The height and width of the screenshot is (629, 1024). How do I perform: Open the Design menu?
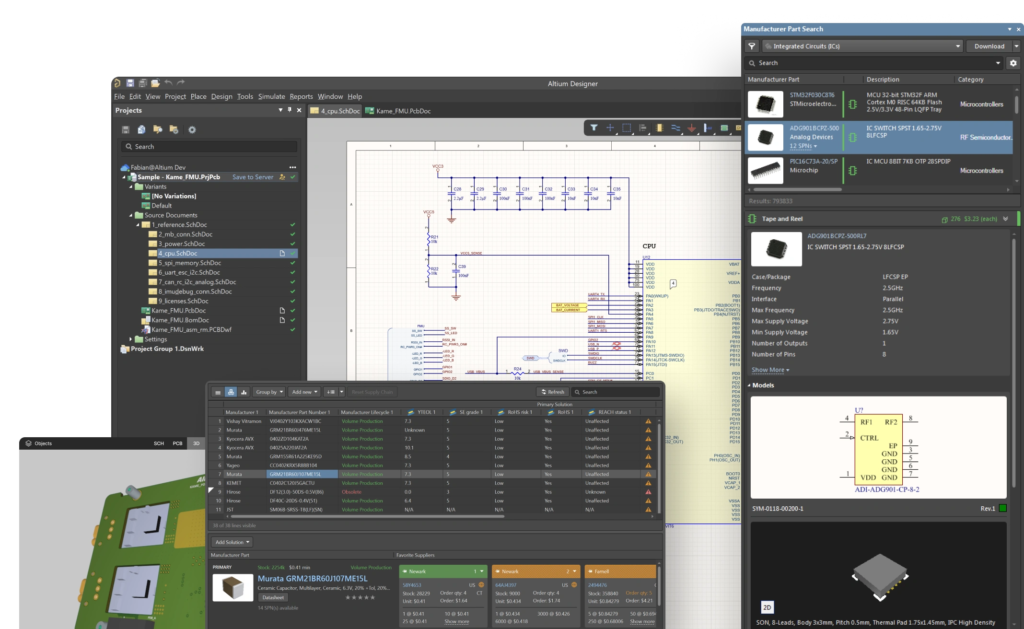pos(221,97)
